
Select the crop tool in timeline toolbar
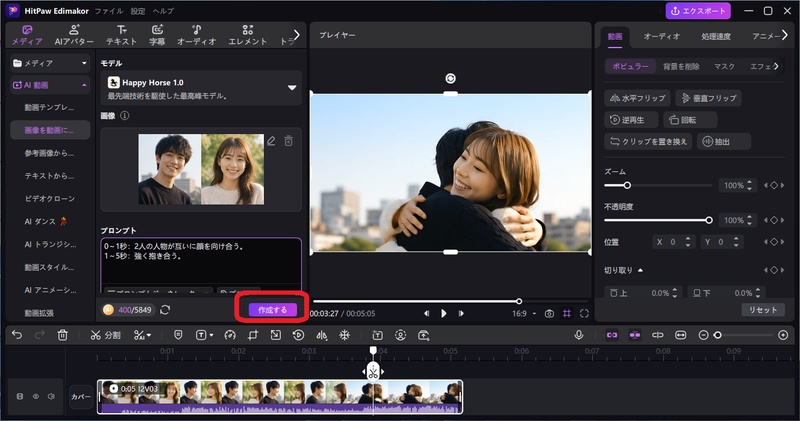coord(253,335)
